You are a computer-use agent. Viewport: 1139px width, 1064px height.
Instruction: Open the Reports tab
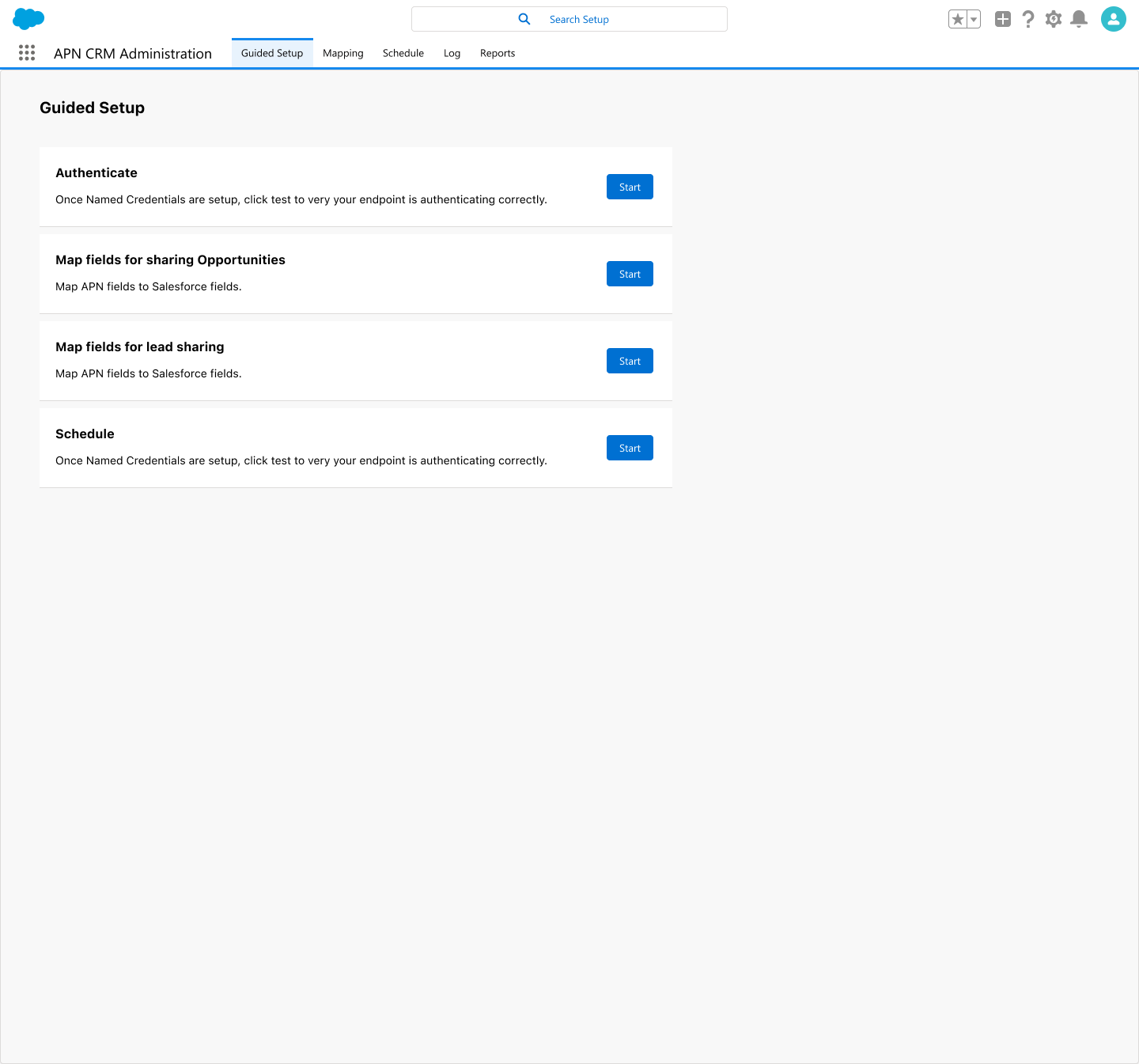498,53
